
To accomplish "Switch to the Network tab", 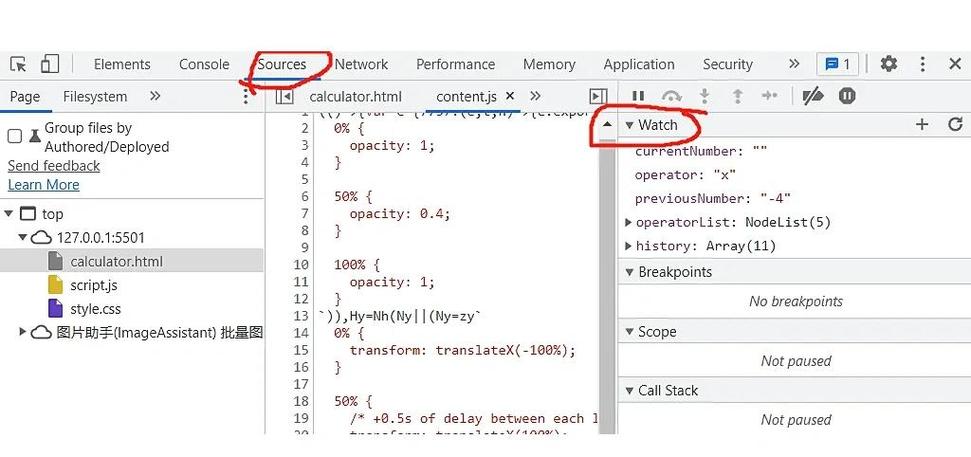I will tap(361, 64).
